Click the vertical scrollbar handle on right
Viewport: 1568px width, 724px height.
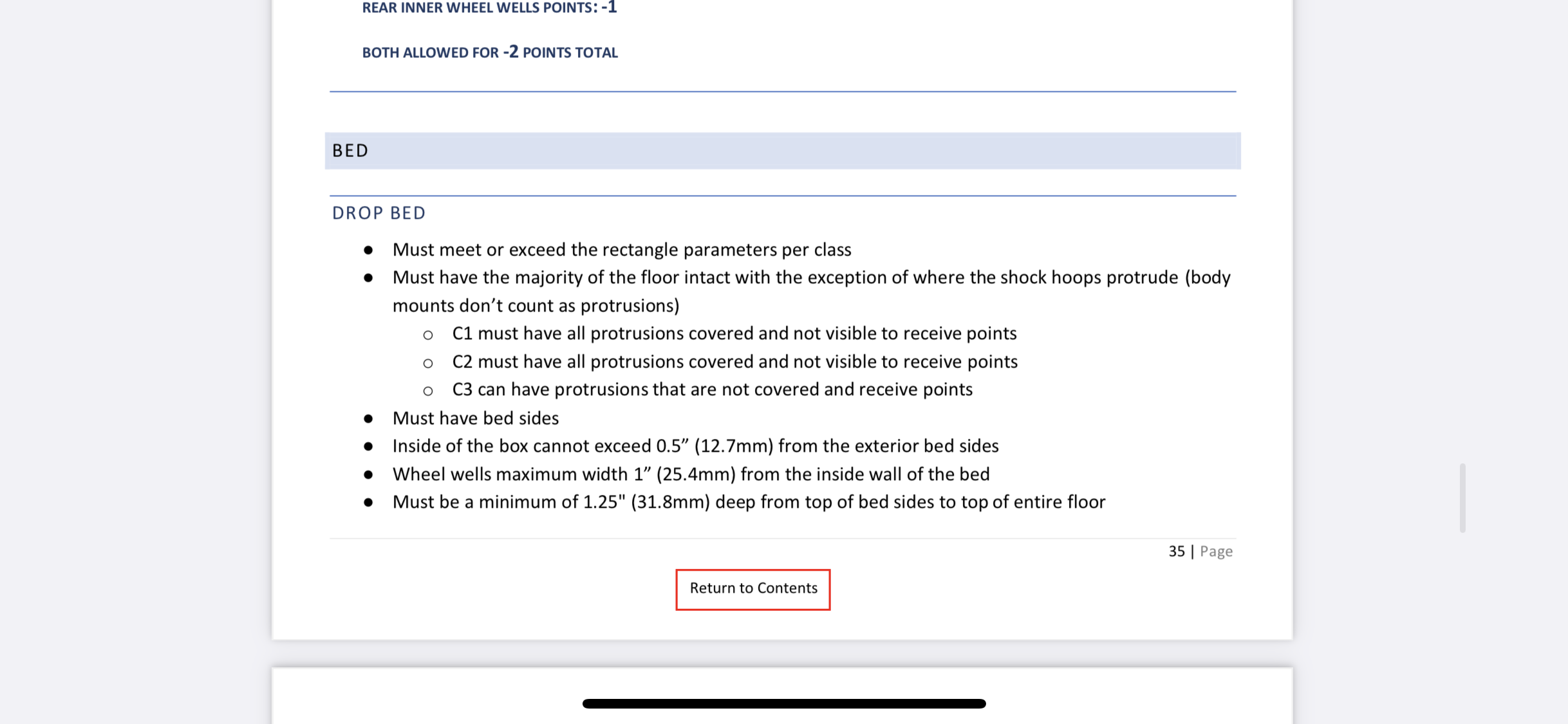pos(1462,497)
